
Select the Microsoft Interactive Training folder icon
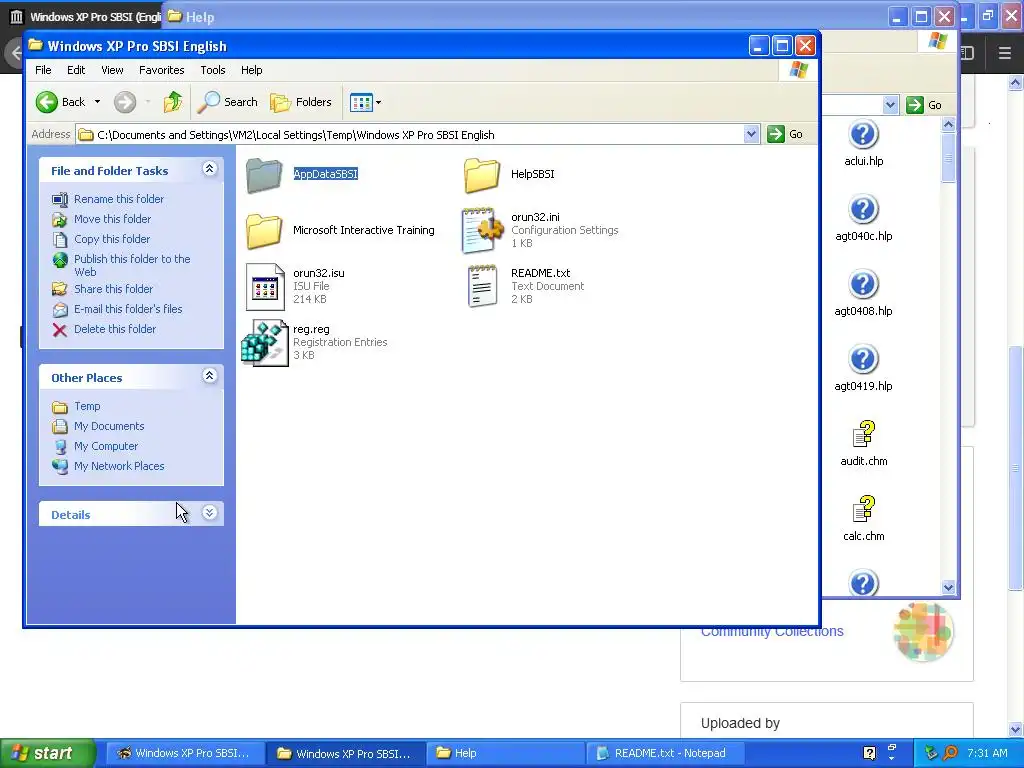click(264, 231)
